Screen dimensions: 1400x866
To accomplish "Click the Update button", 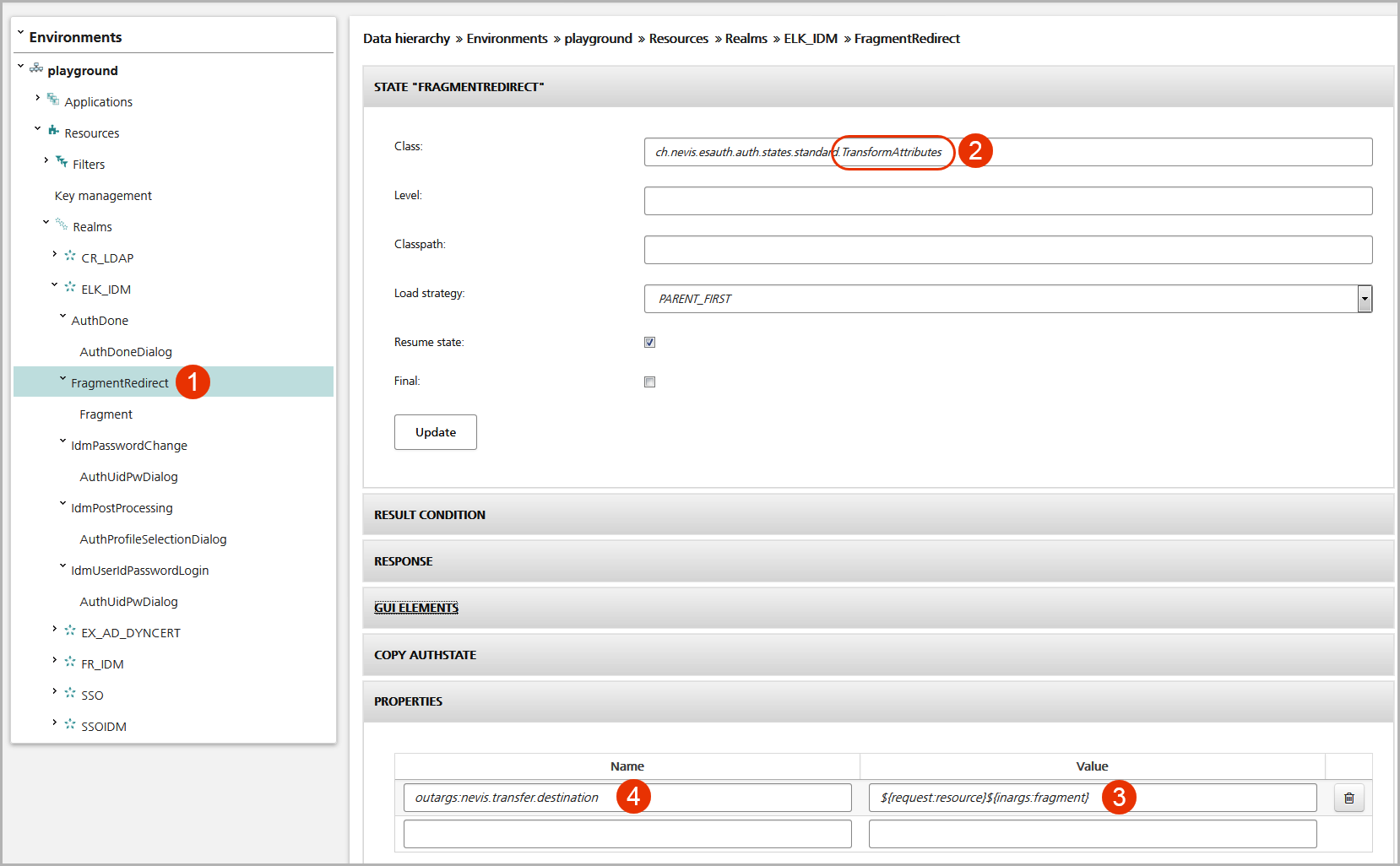I will [x=436, y=432].
